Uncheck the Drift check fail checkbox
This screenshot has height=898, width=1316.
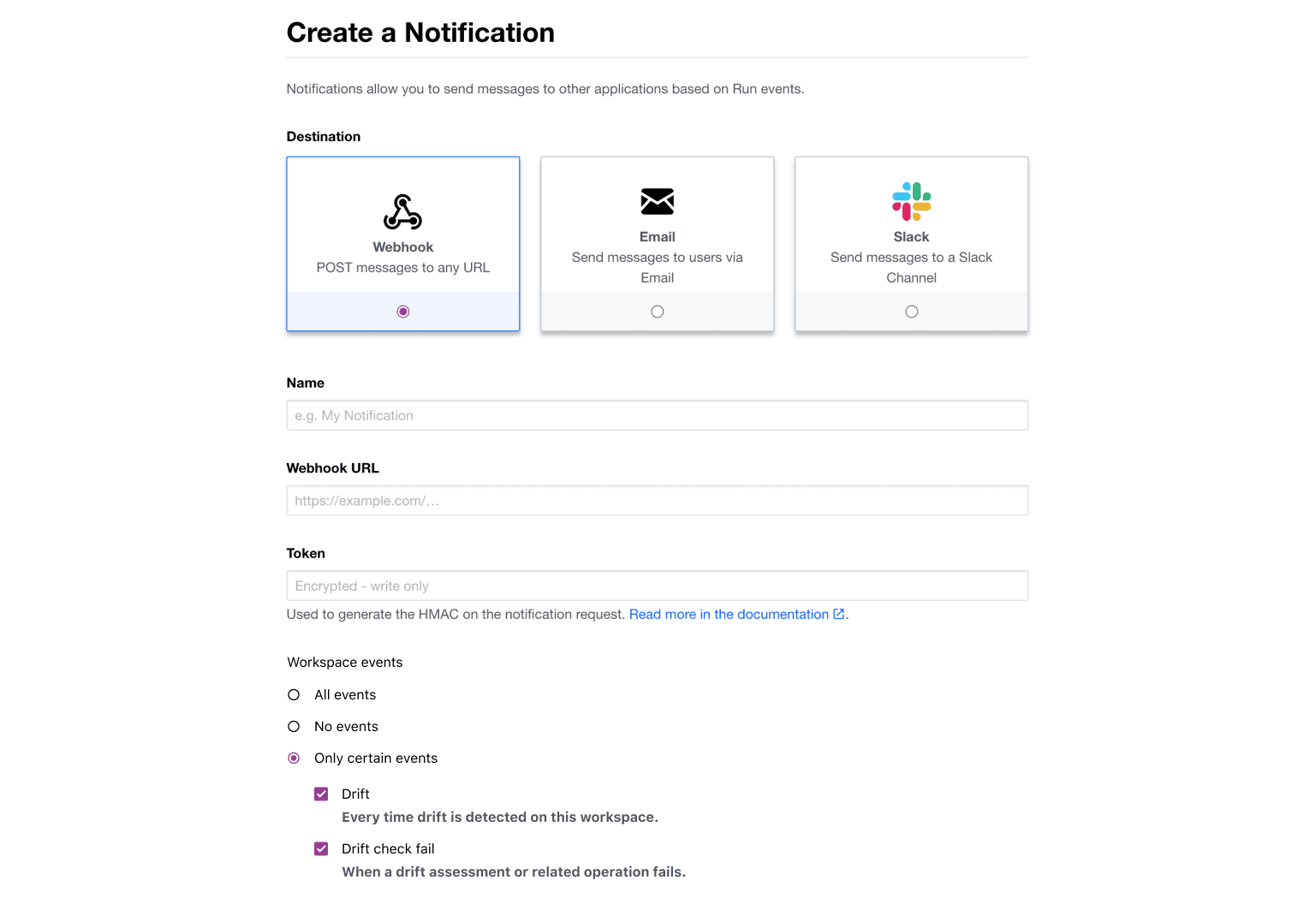pos(321,849)
